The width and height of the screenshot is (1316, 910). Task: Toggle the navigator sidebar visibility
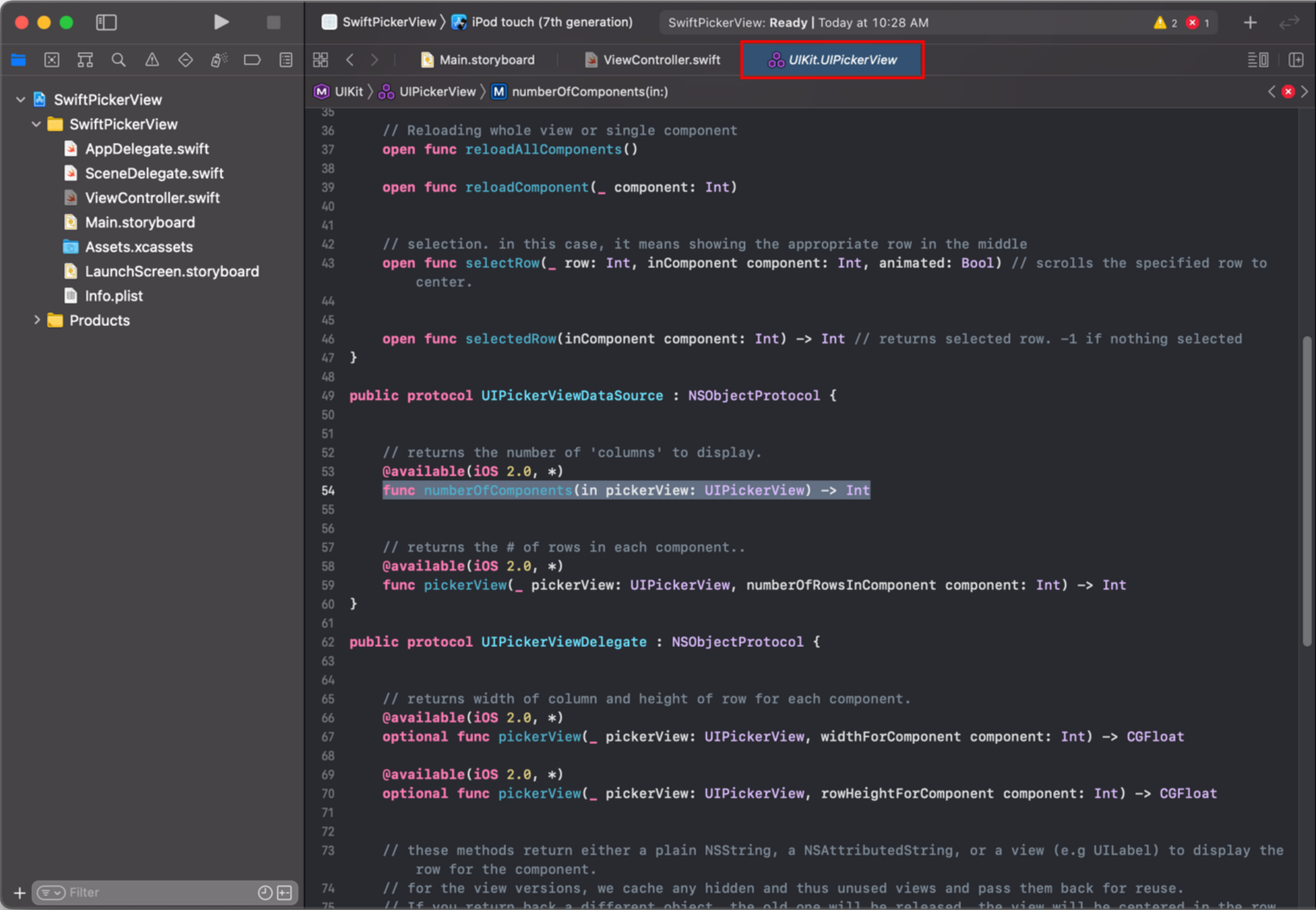click(106, 22)
